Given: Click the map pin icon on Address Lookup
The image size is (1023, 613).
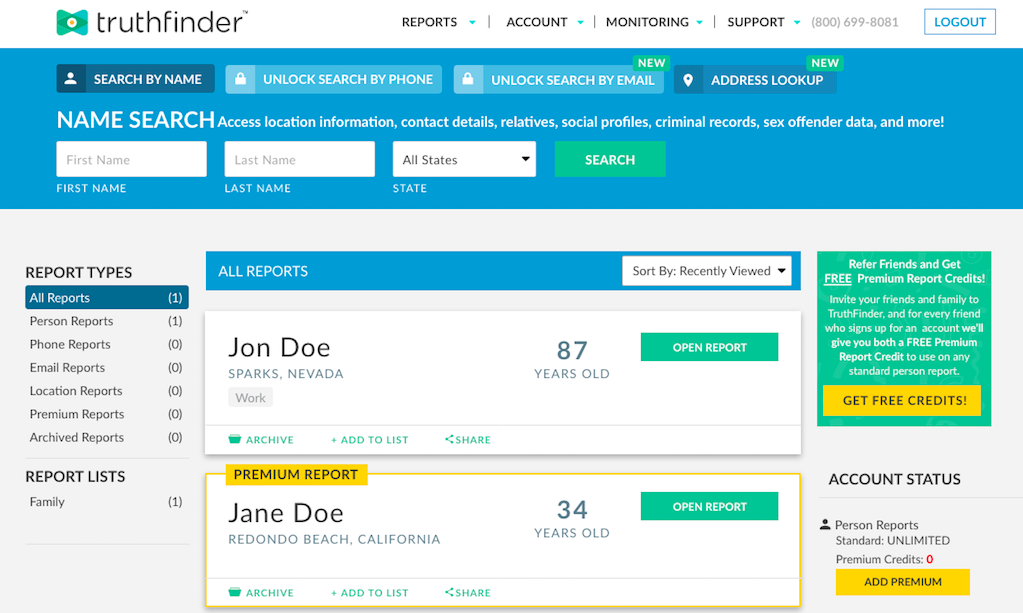Looking at the screenshot, I should tap(688, 80).
